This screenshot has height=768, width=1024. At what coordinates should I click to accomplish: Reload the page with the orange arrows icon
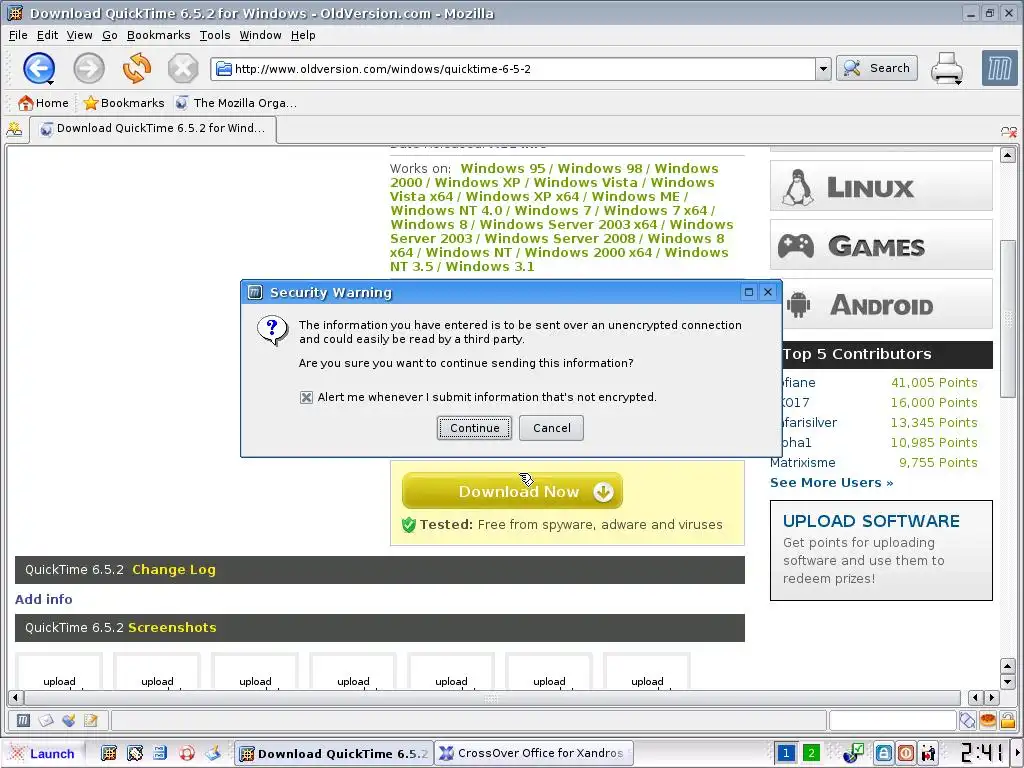(136, 68)
